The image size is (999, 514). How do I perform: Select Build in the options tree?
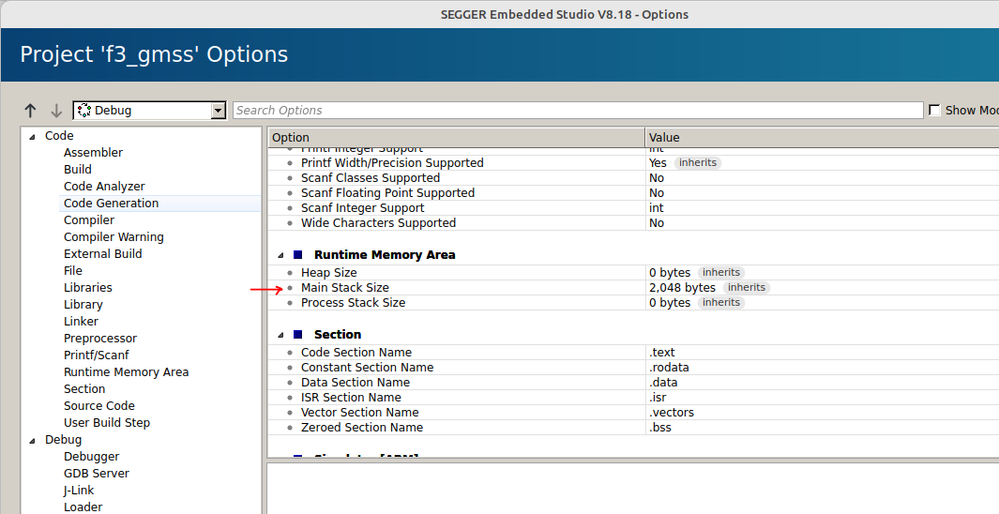(78, 169)
